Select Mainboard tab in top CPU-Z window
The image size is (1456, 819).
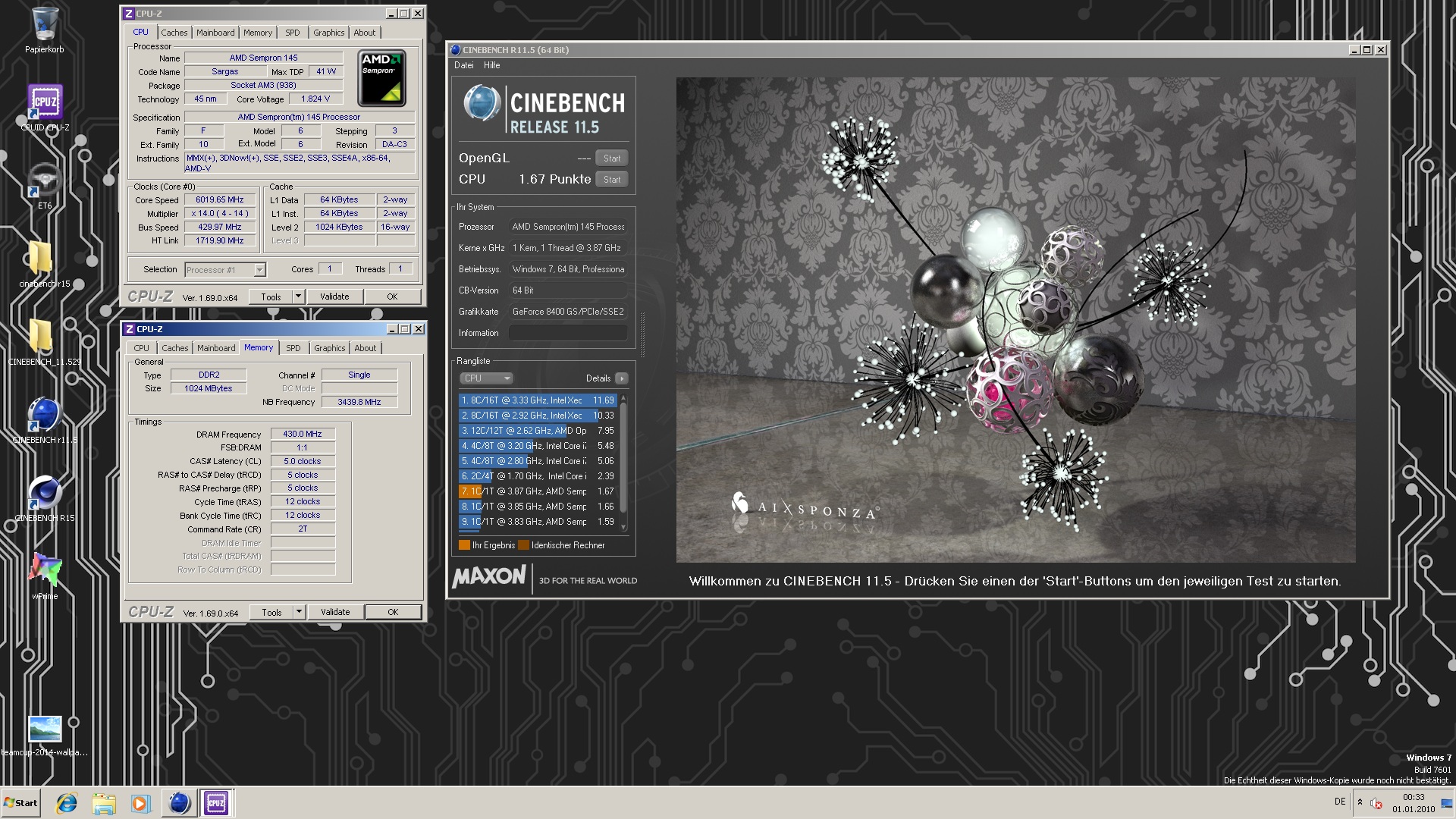[x=215, y=33]
